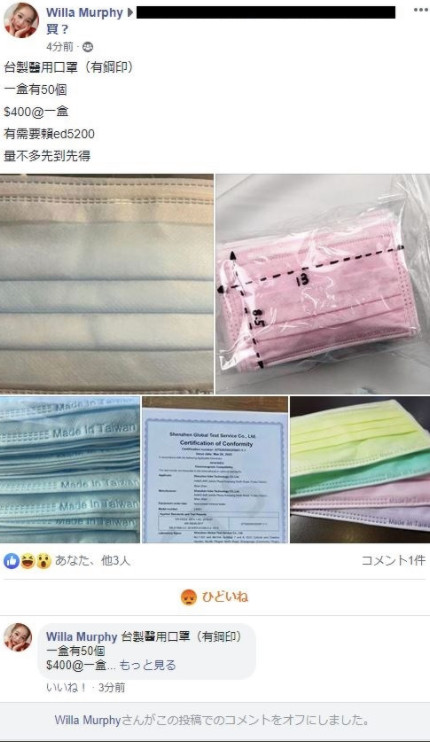Image resolution: width=430 pixels, height=742 pixels.
Task: Click the 4分前 post timestamp
Action: click(x=60, y=47)
